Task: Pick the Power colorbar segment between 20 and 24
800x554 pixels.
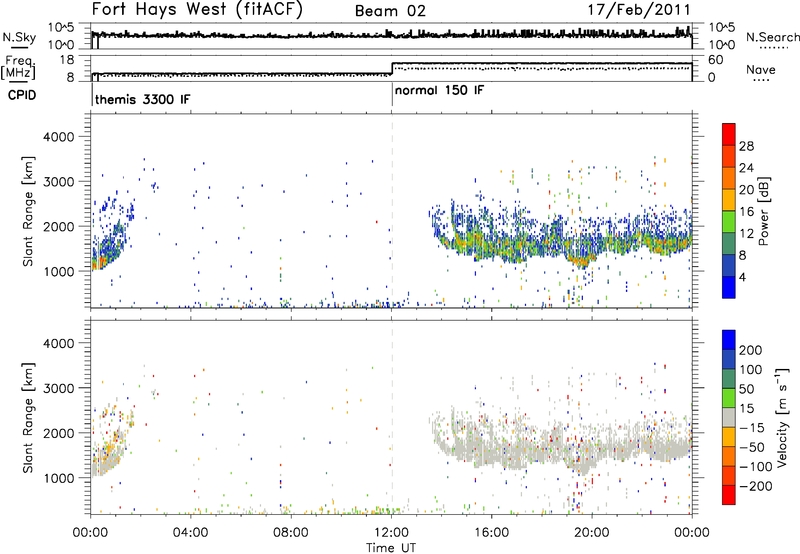Action: 729,179
